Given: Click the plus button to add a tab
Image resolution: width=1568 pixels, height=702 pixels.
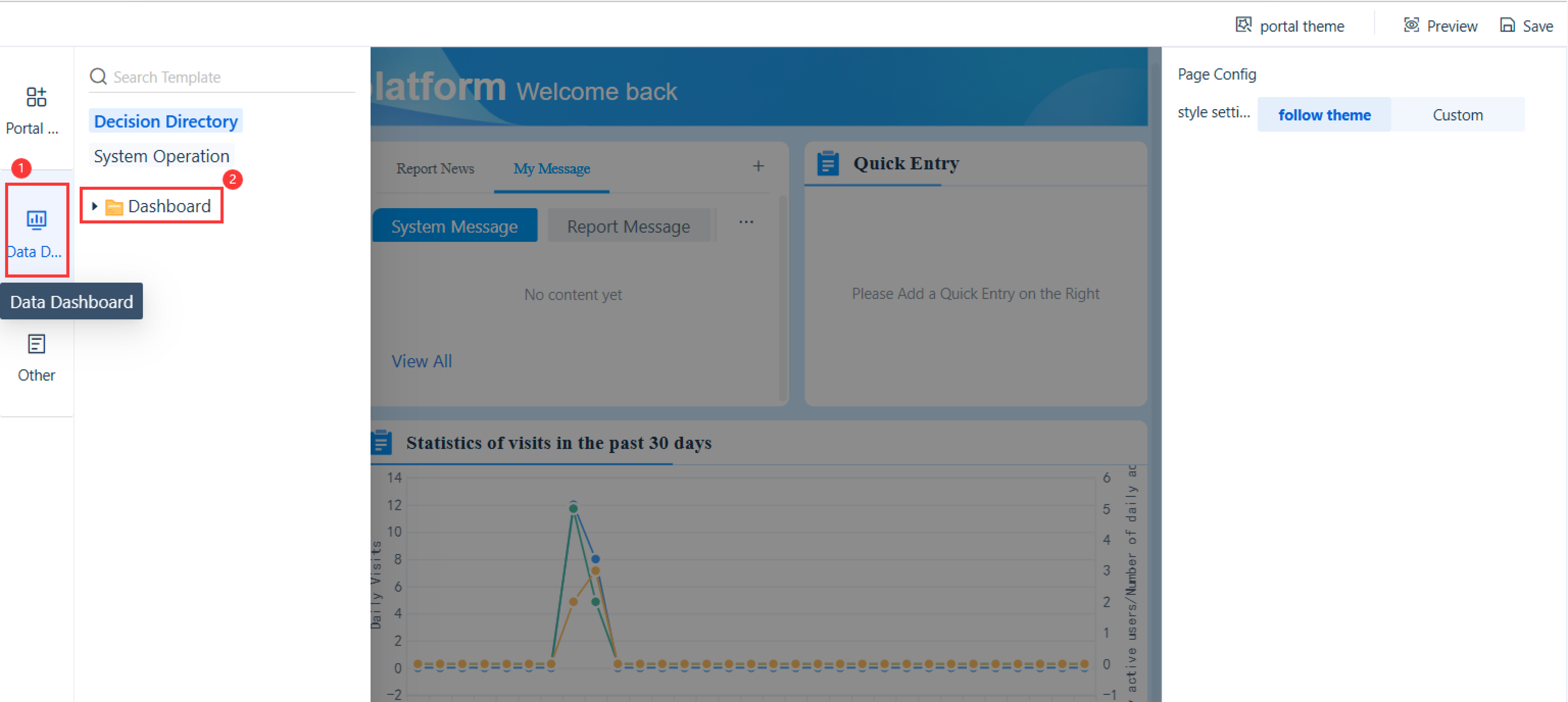Looking at the screenshot, I should tap(758, 166).
